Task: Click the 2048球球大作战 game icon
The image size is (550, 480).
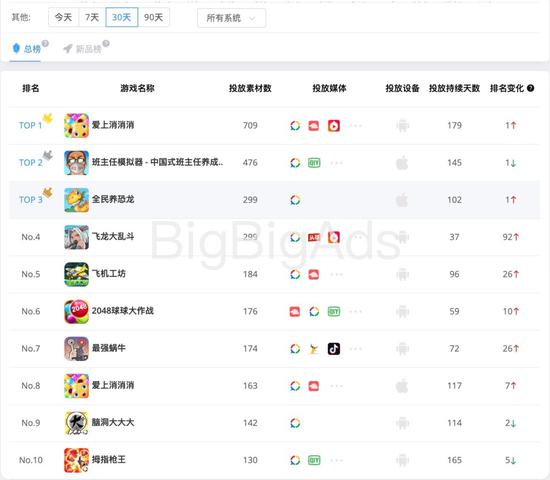Action: [x=76, y=311]
